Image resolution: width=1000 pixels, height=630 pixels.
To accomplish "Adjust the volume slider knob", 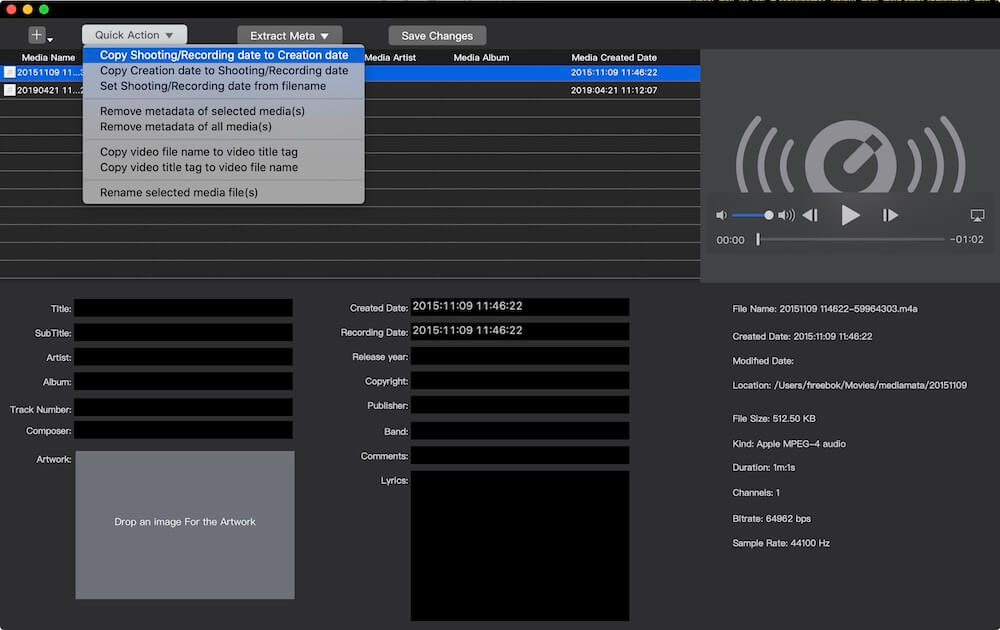I will click(768, 216).
